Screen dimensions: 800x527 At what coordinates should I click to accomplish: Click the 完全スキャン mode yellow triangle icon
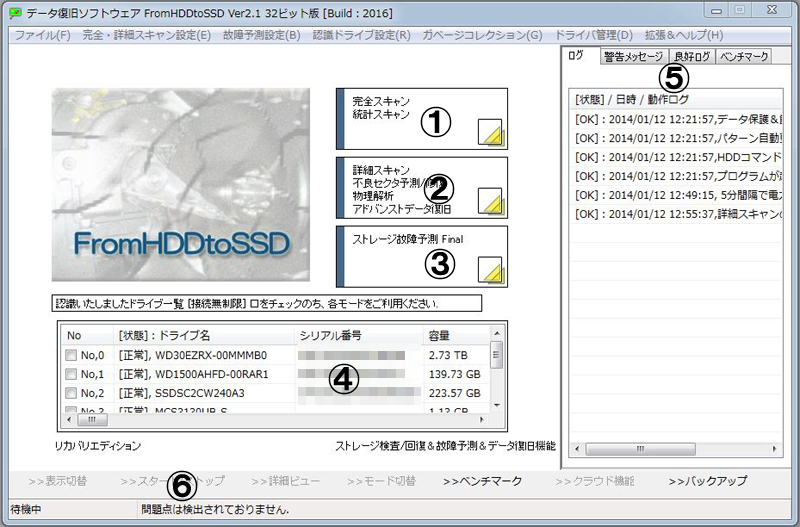491,133
